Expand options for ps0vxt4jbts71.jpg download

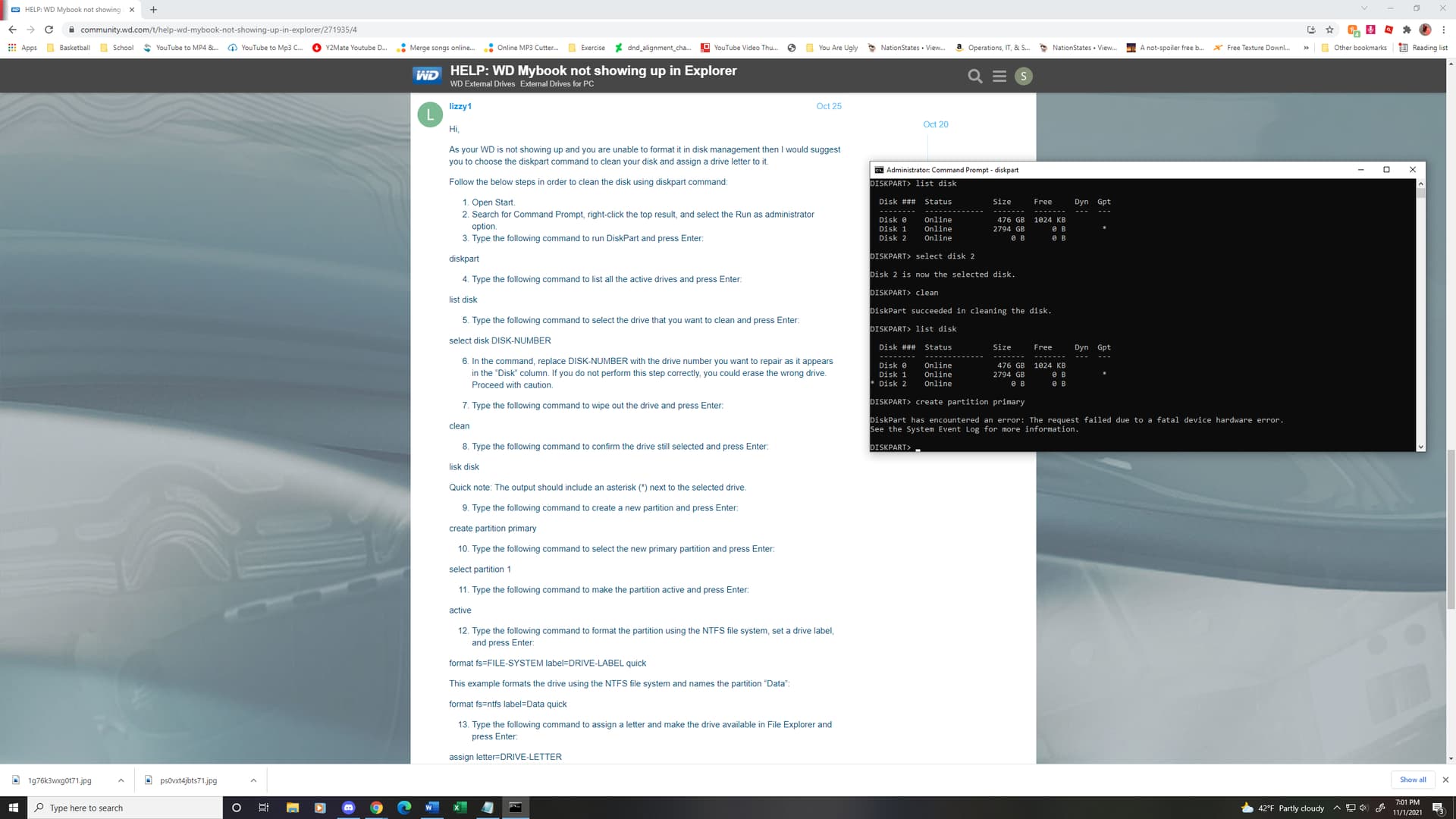(253, 780)
